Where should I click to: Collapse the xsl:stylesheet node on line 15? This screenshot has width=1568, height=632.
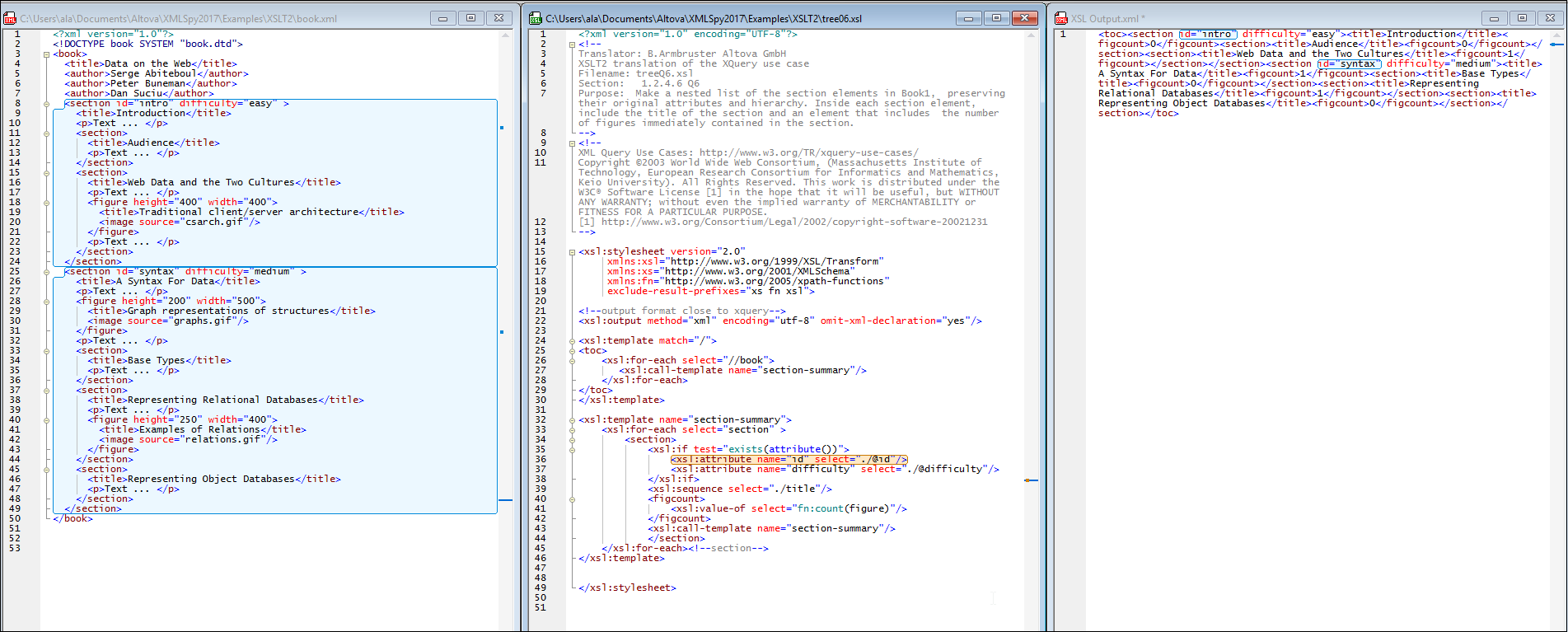[572, 252]
